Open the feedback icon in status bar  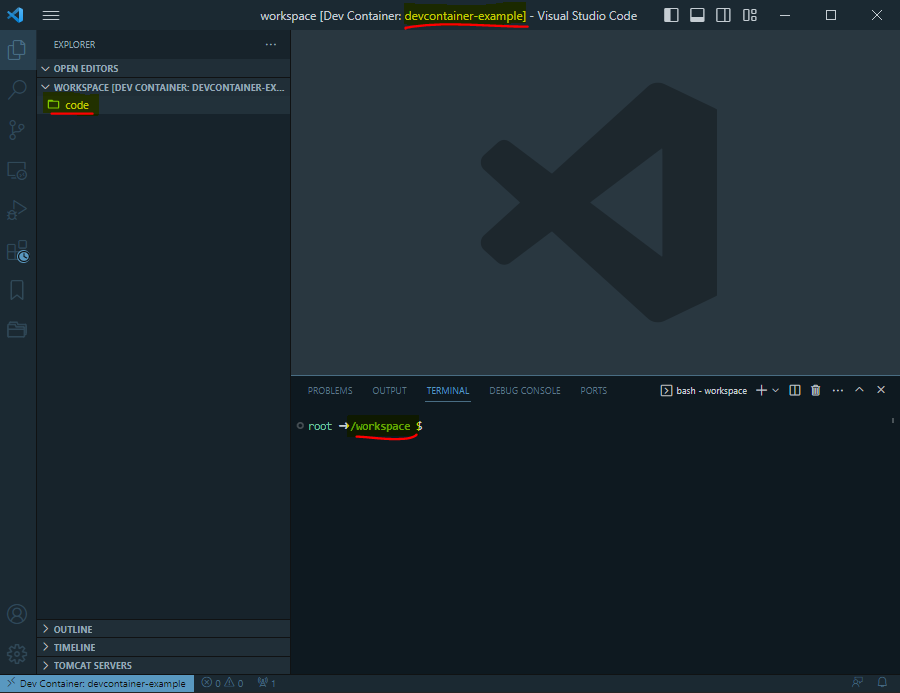point(858,683)
